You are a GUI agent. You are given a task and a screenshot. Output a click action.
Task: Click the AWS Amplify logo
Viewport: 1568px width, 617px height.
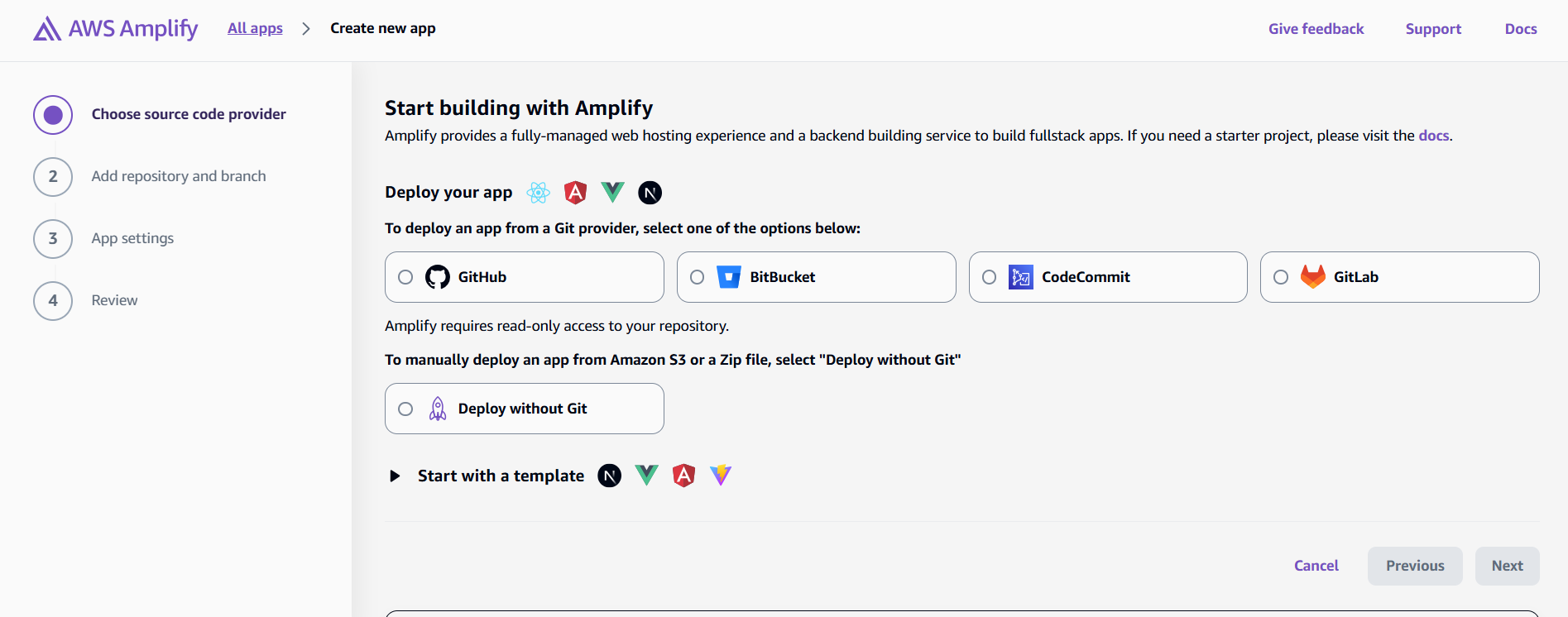coord(115,28)
